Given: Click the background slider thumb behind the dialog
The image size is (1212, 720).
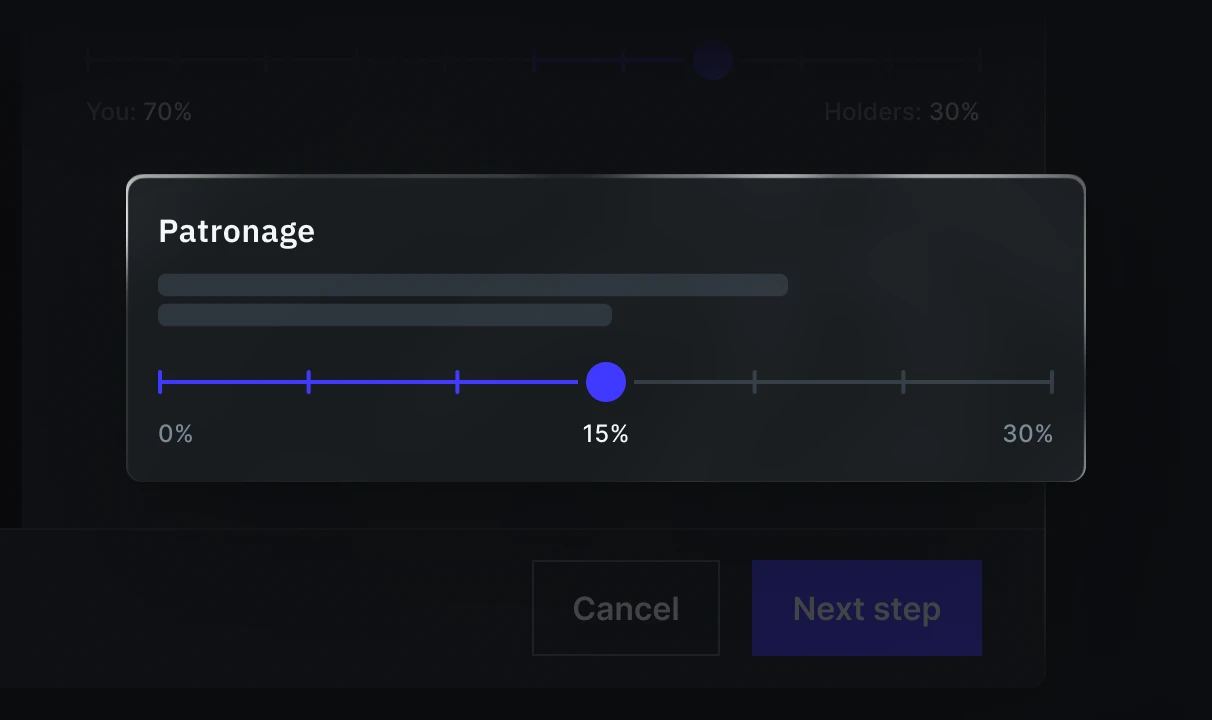Looking at the screenshot, I should click(x=712, y=62).
